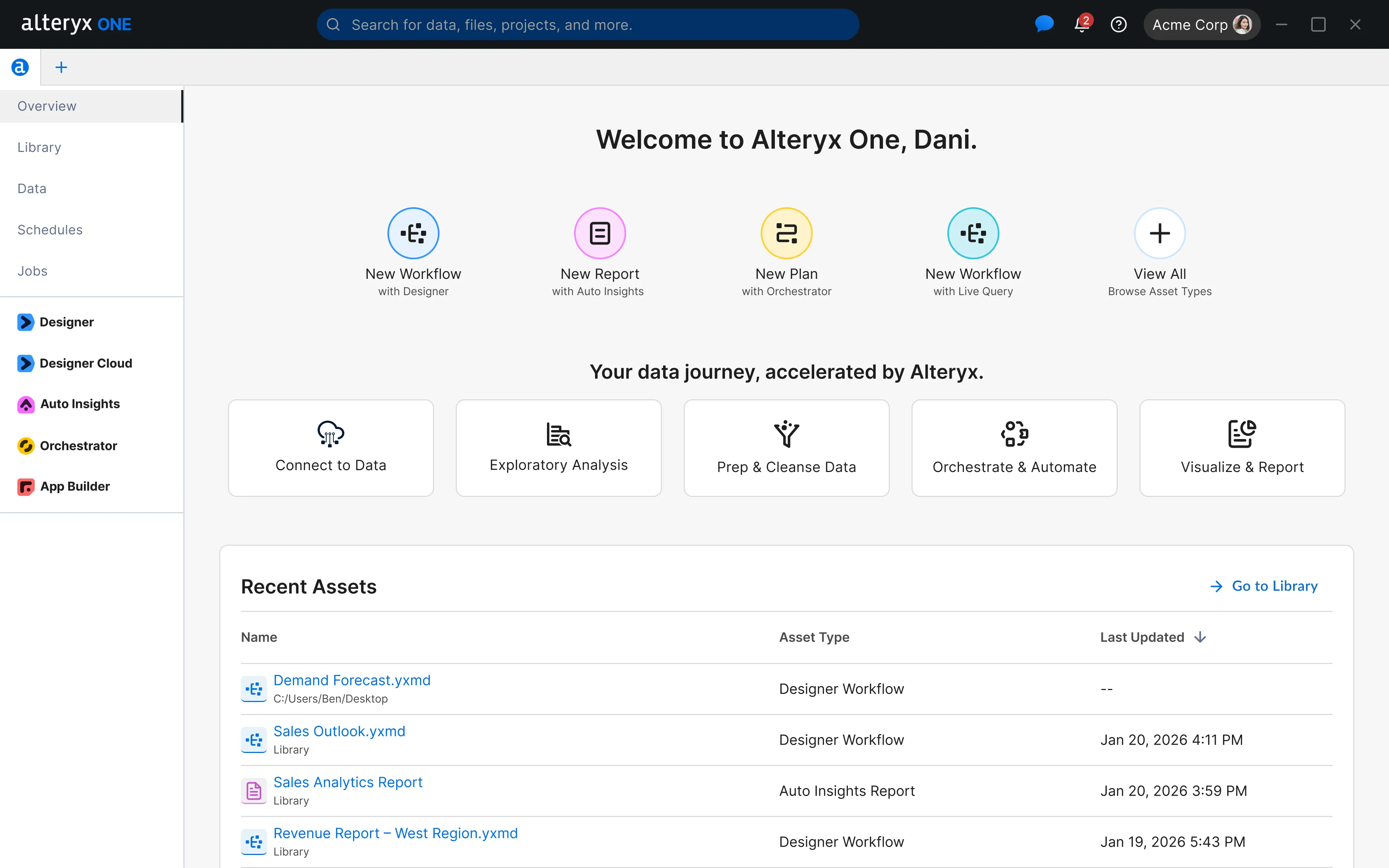Create New Workflow with Designer
Viewport: 1389px width, 868px height.
point(413,234)
